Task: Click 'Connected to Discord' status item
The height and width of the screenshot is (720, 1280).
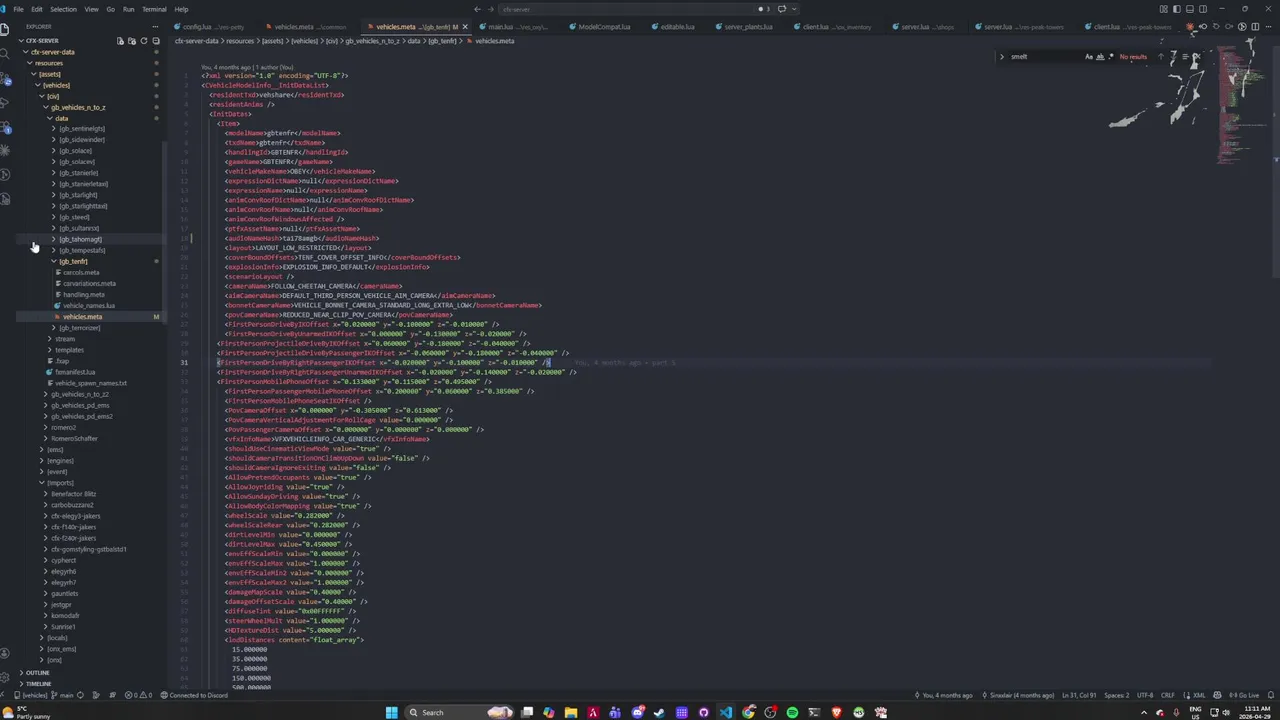Action: [196, 695]
